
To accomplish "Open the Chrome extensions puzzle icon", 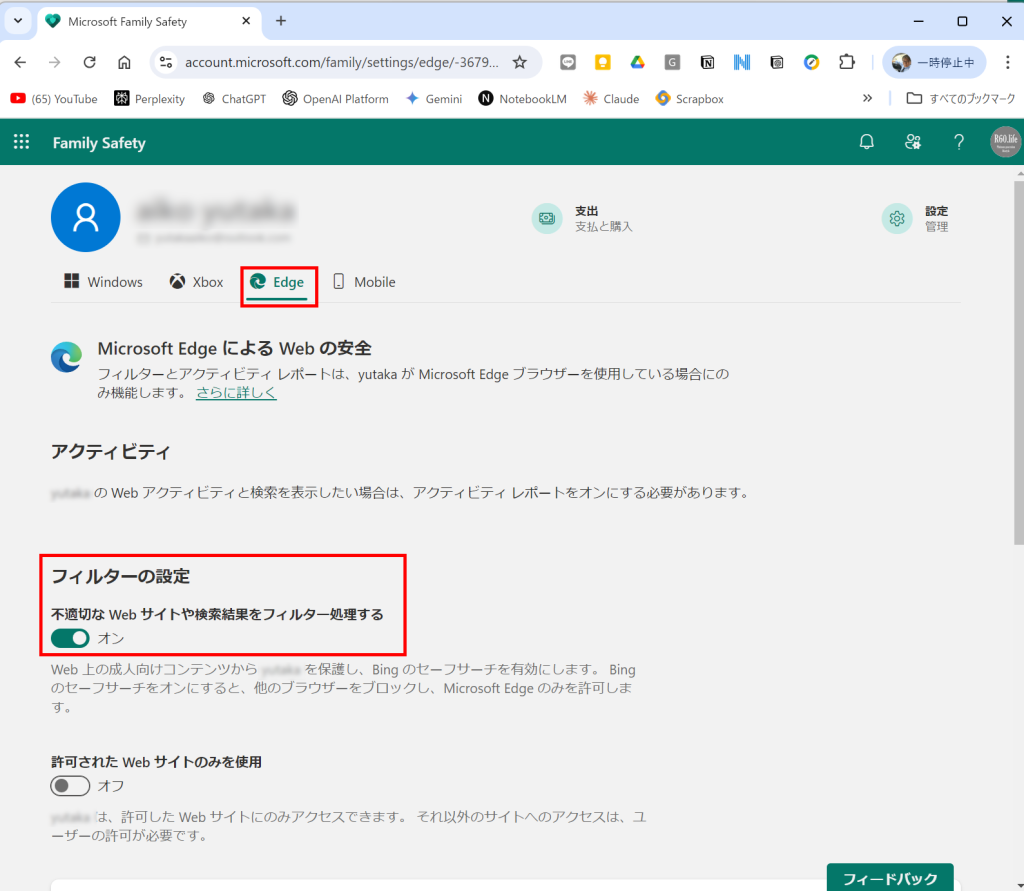I will click(x=846, y=62).
